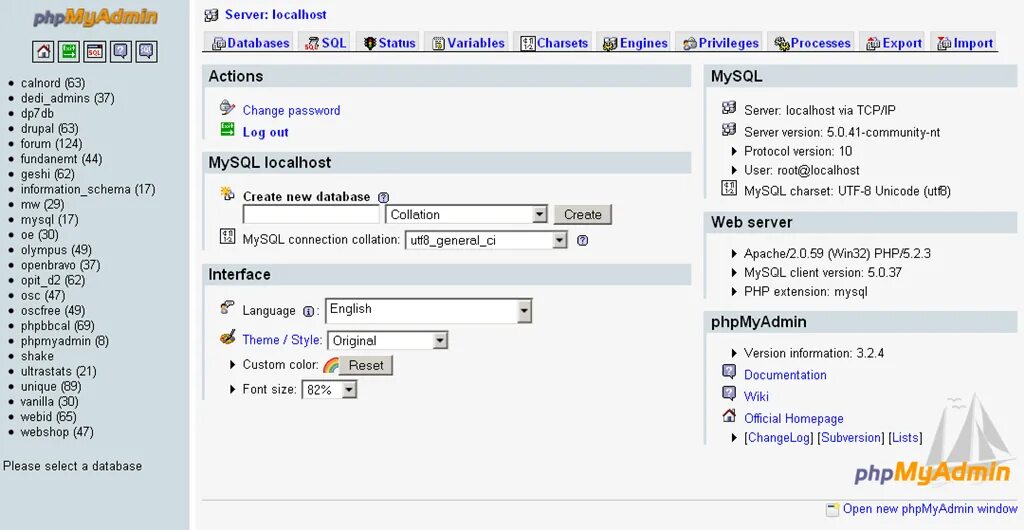Open the Charsets tab
This screenshot has height=530, width=1024.
553,42
